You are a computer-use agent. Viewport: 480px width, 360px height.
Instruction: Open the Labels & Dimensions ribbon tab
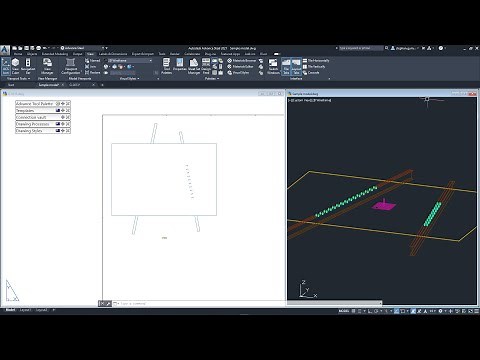[x=113, y=54]
